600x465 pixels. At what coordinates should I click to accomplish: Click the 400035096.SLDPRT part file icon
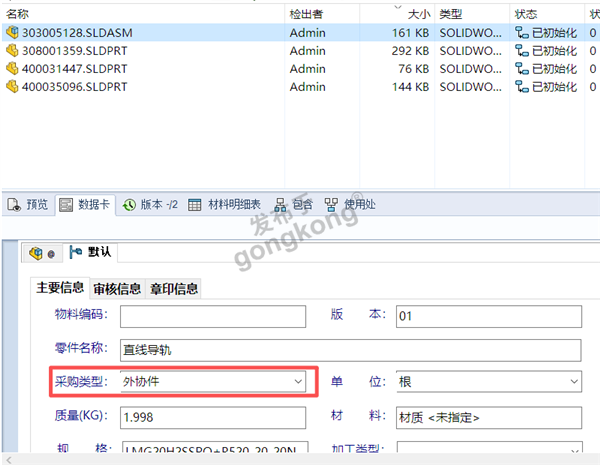(x=12, y=87)
